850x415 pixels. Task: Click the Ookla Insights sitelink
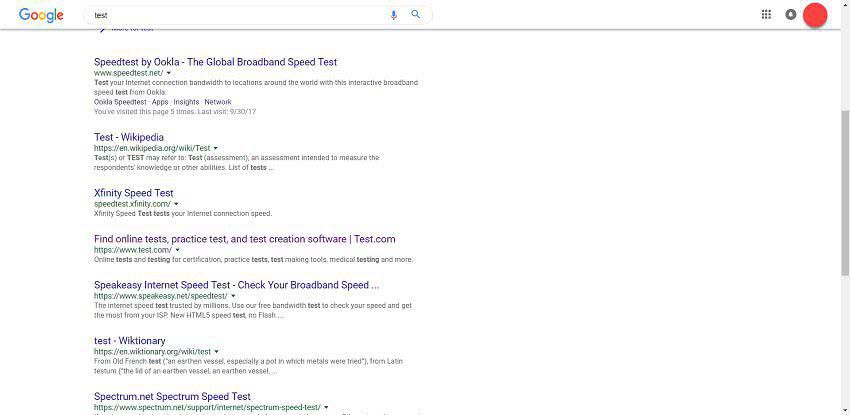pyautogui.click(x=186, y=102)
